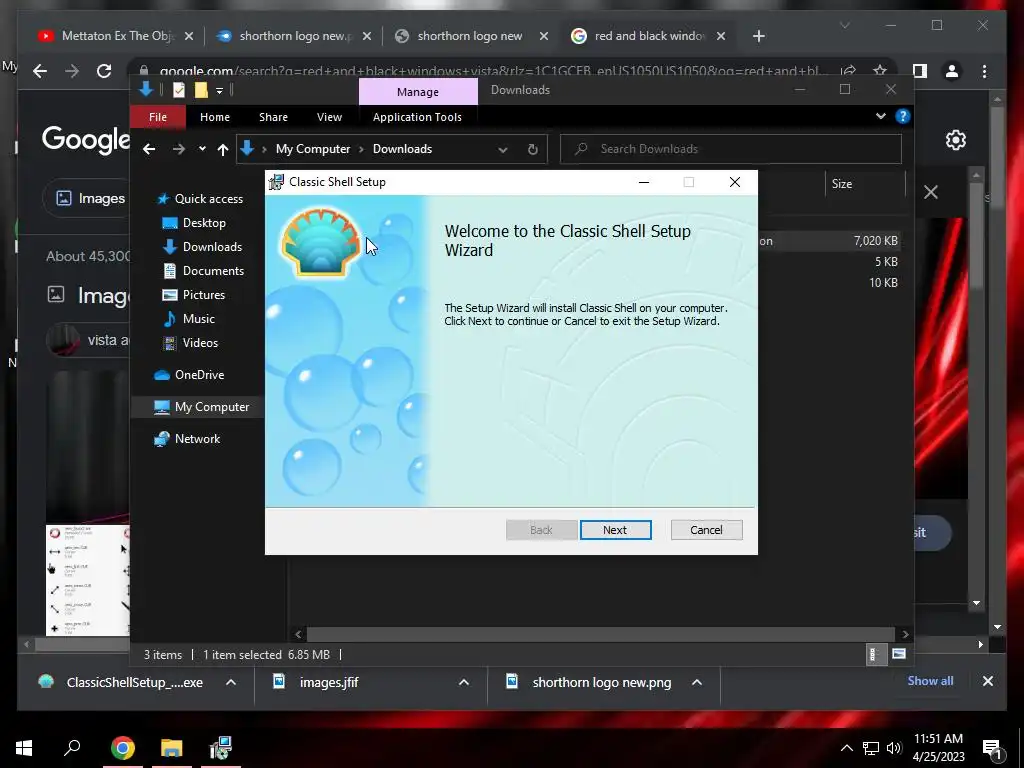
Task: Close the red and black windows tab
Action: [721, 36]
